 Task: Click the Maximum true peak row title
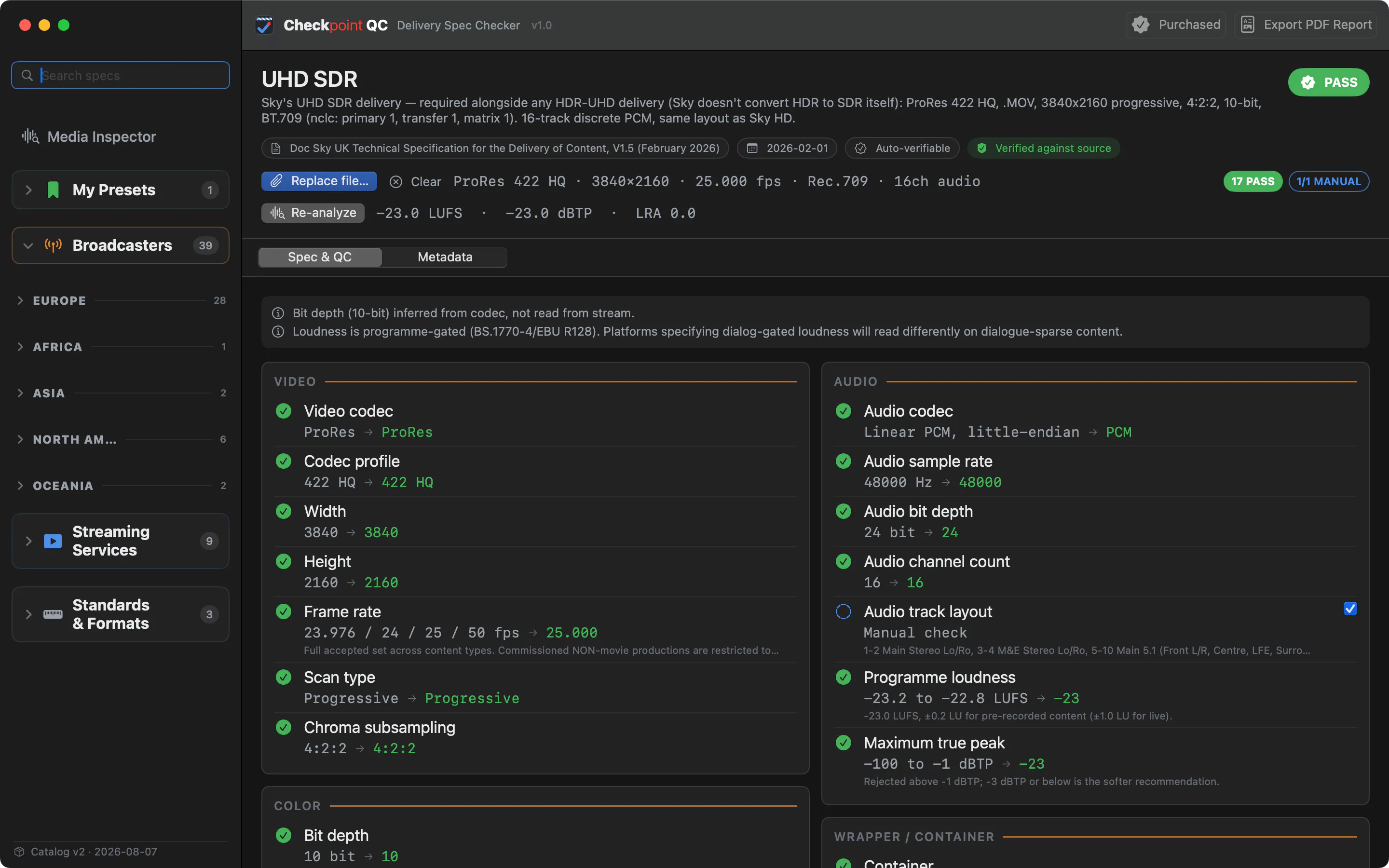coord(934,743)
